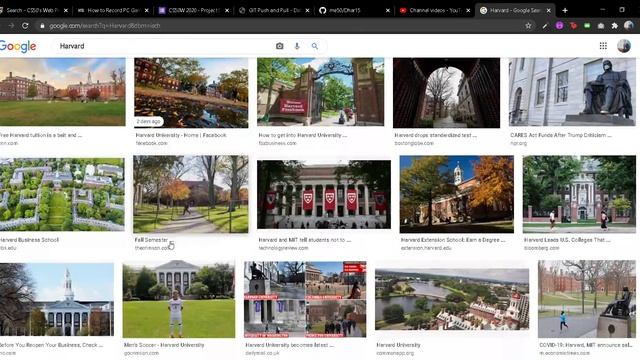
Task: Switch to the me50 GitHub tab
Action: [353, 10]
